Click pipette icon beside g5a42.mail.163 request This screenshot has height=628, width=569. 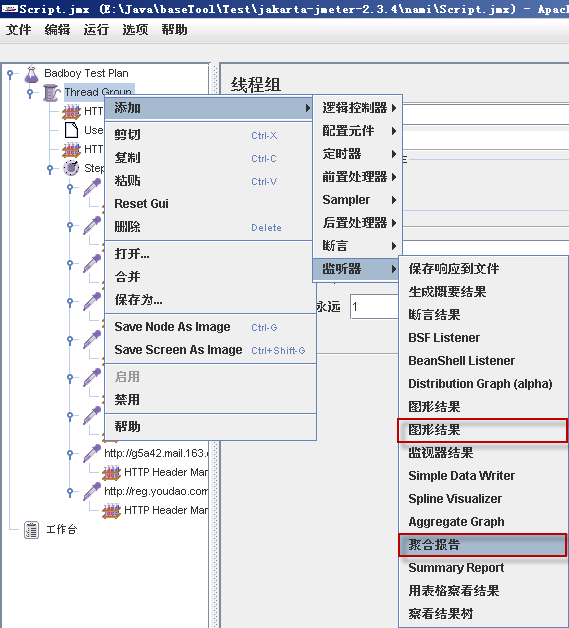(x=92, y=454)
